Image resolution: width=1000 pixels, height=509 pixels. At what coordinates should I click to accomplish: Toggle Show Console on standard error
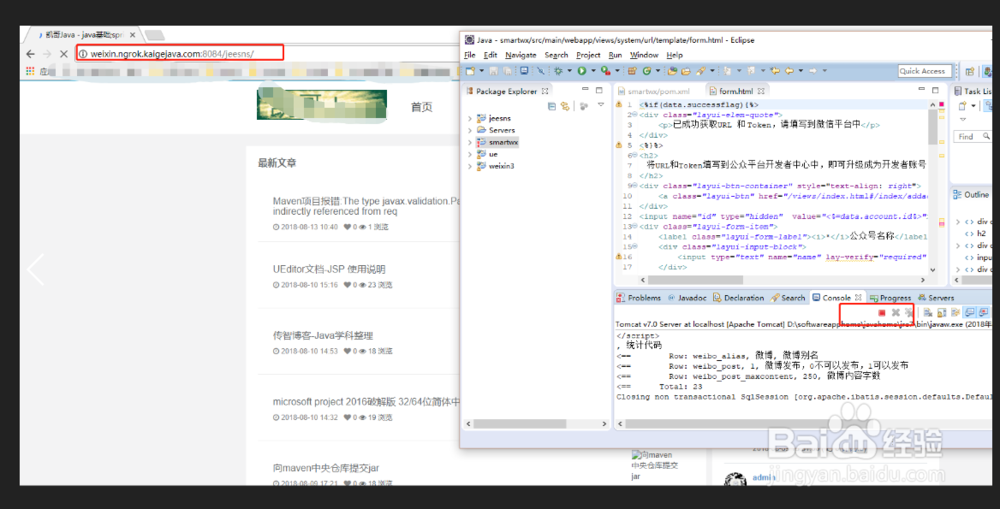983,313
